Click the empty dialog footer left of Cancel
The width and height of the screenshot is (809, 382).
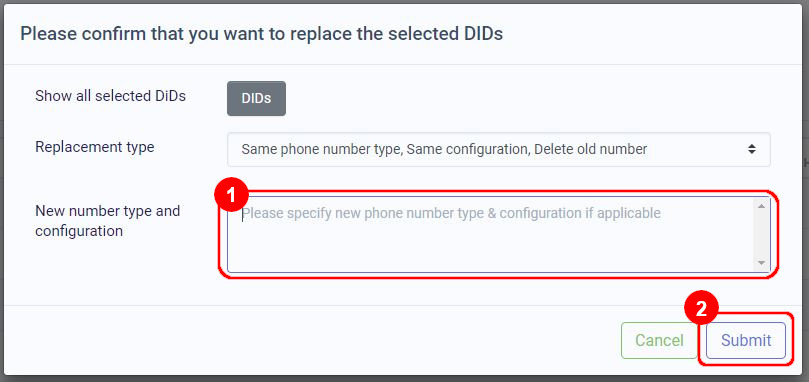tap(310, 341)
